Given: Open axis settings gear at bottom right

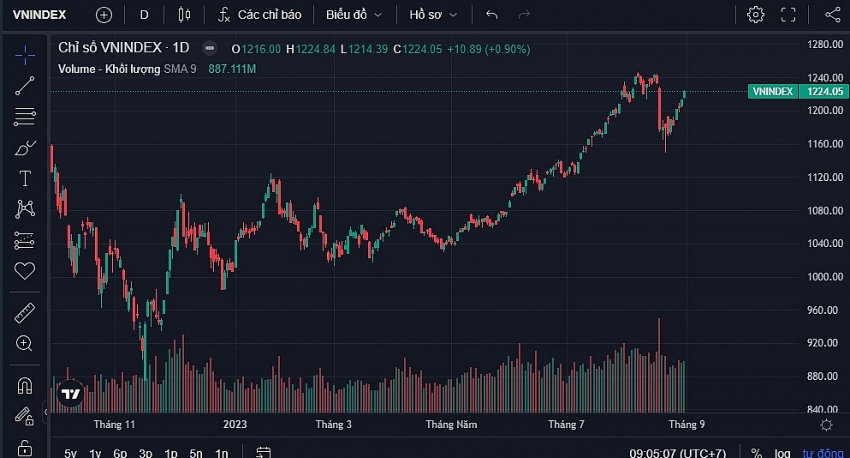Looking at the screenshot, I should coord(826,425).
